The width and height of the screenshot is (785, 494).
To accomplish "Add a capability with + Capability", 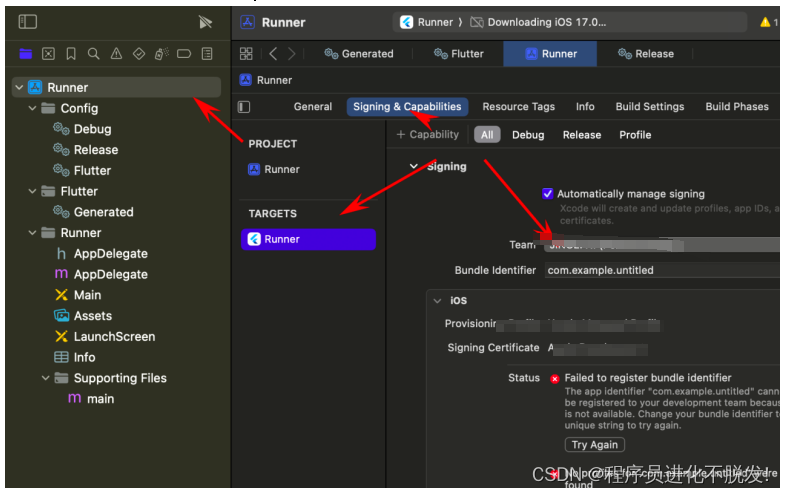I will tap(428, 135).
